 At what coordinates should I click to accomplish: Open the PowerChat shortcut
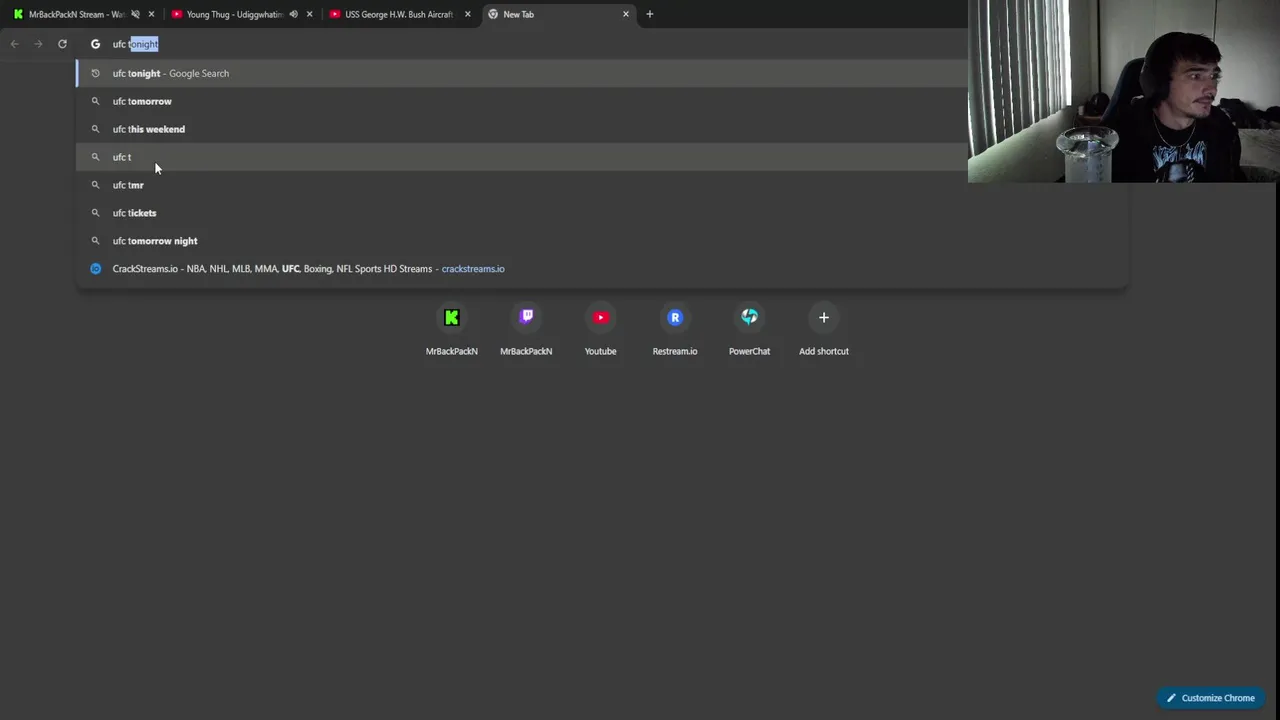coord(749,330)
